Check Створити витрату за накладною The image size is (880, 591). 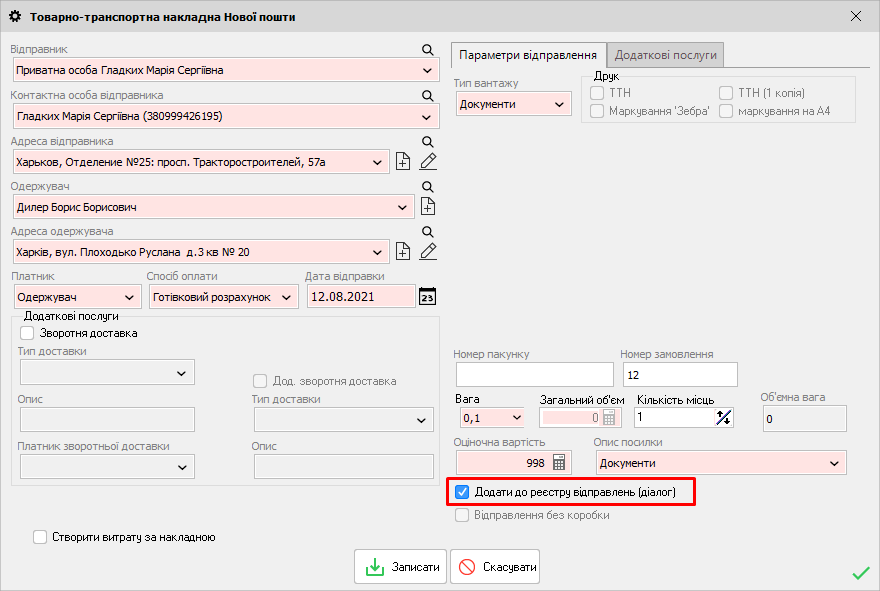(x=40, y=537)
